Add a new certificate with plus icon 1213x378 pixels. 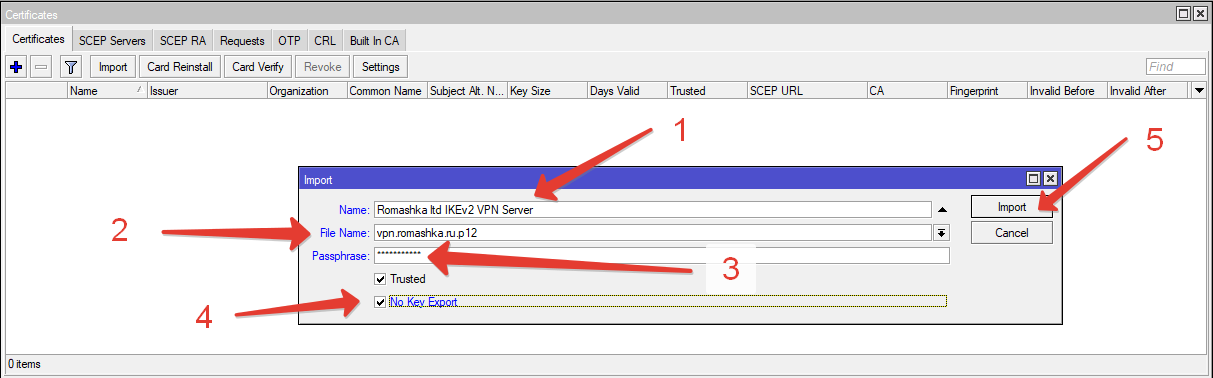coord(16,67)
